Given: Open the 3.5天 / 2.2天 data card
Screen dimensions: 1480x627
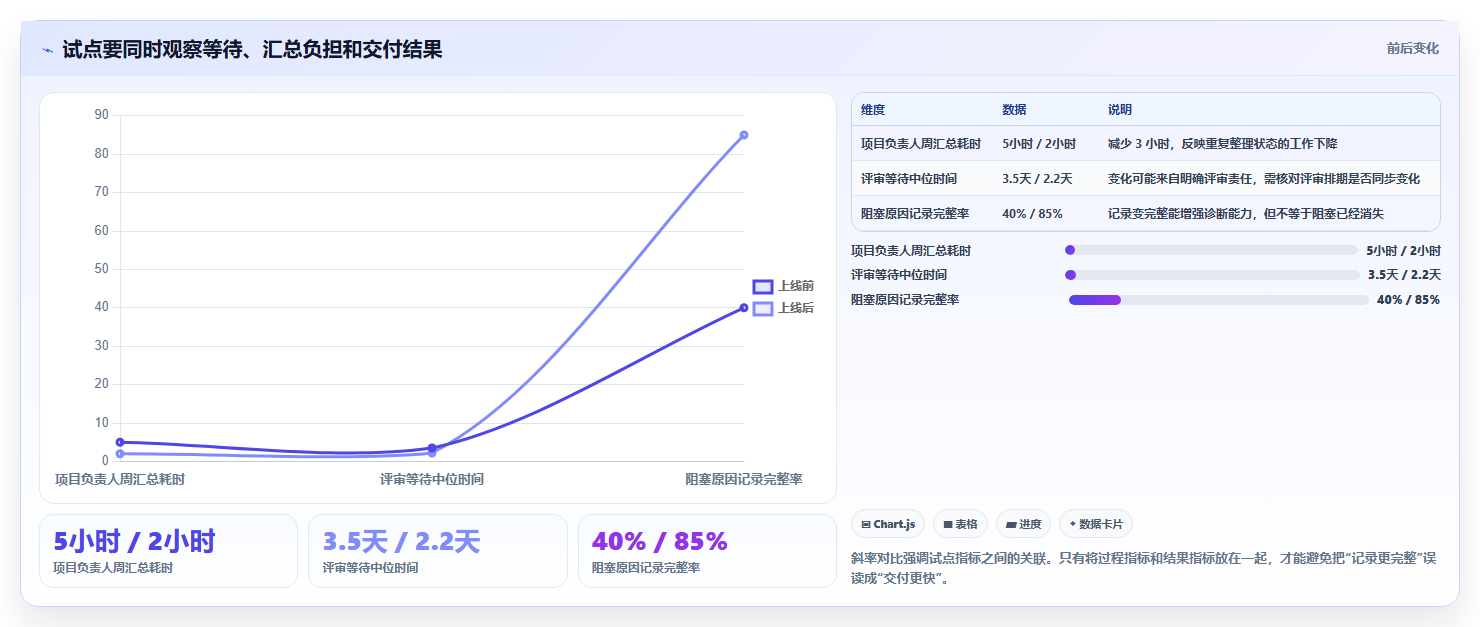Looking at the screenshot, I should tap(437, 551).
